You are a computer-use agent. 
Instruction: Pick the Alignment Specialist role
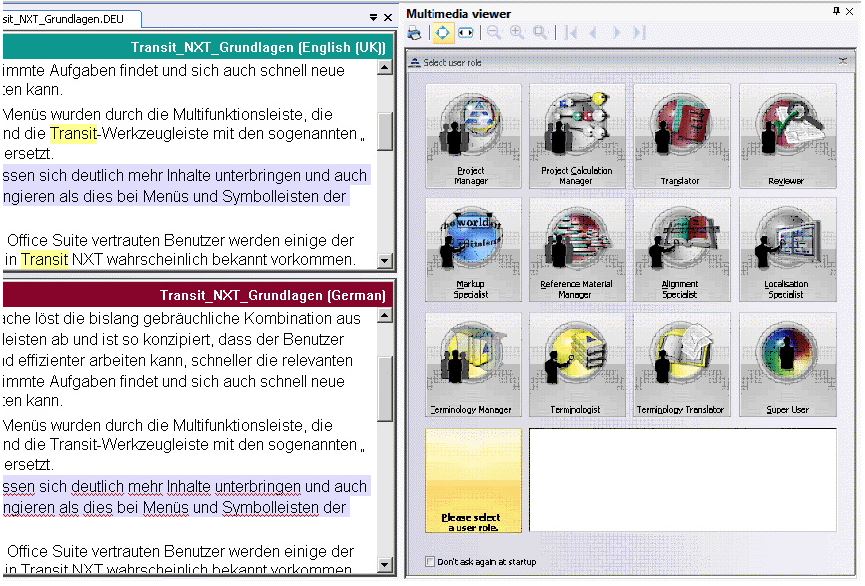coord(681,249)
